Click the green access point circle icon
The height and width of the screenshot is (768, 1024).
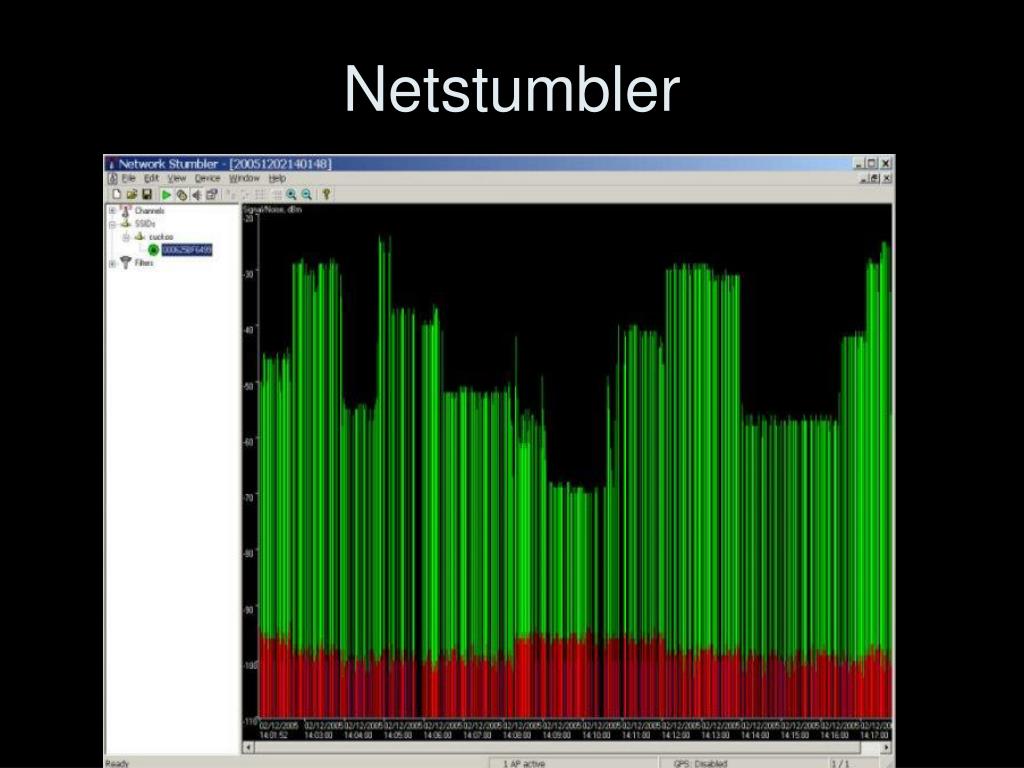[x=153, y=249]
